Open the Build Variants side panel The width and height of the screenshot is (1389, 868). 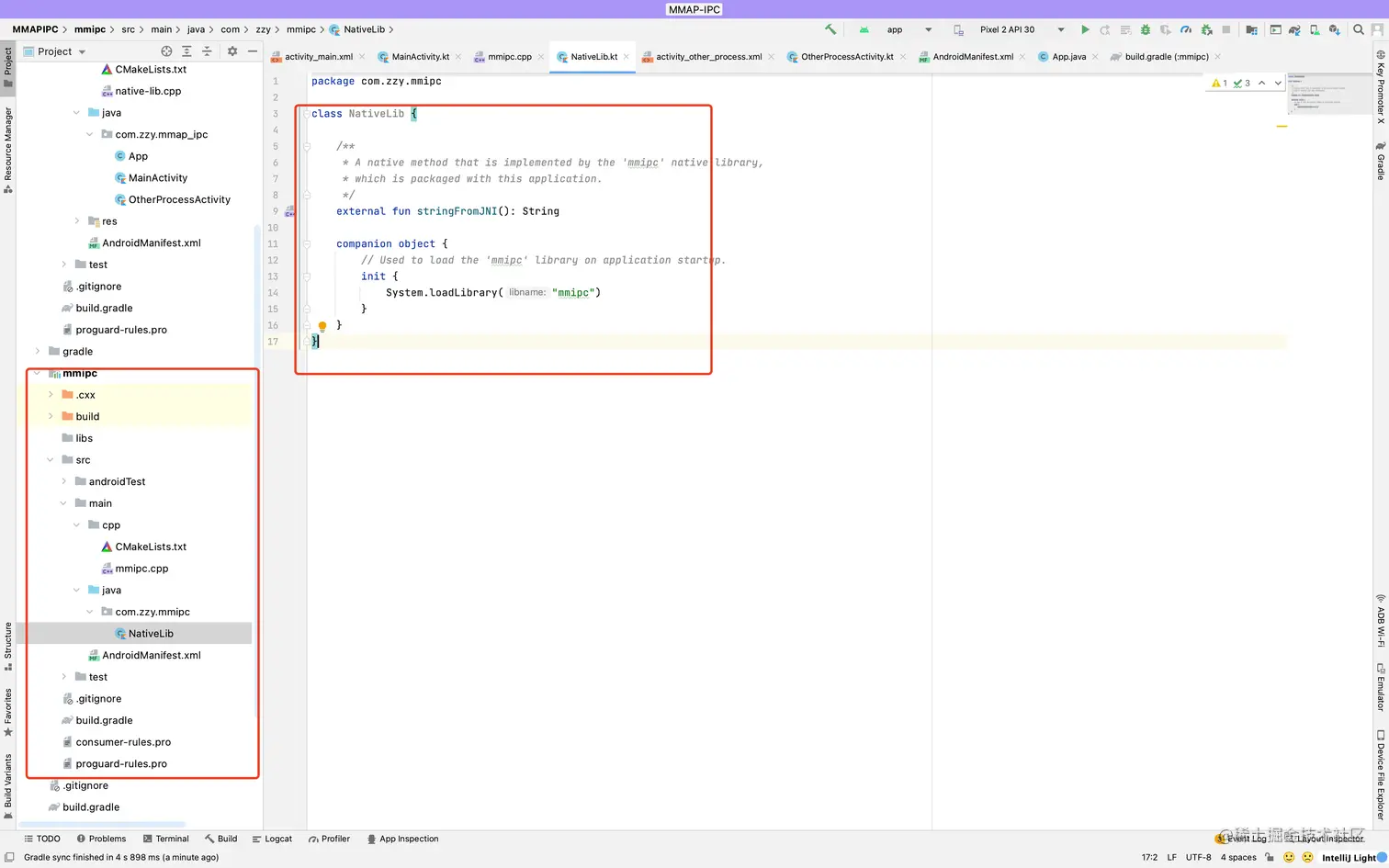coord(8,786)
